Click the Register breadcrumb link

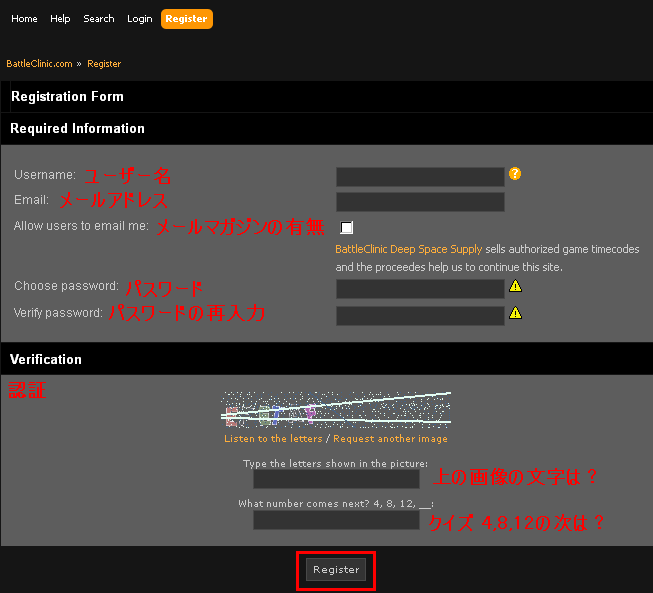pyautogui.click(x=104, y=64)
